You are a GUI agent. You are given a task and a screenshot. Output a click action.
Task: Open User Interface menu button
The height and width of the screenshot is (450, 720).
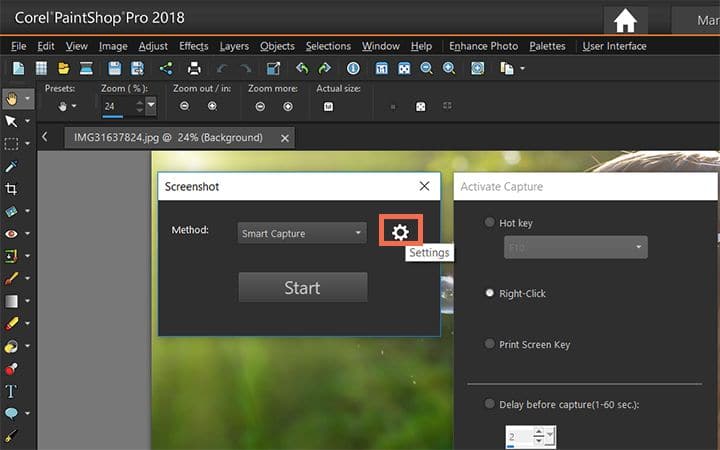(614, 46)
